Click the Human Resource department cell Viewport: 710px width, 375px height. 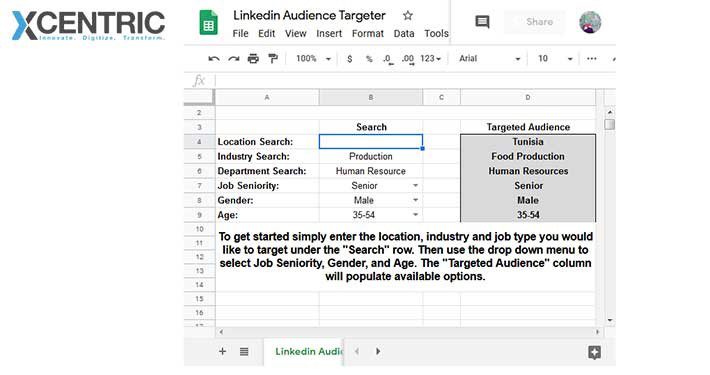click(371, 171)
